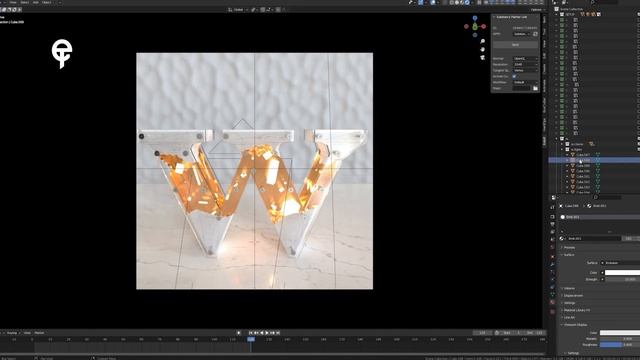Open the Global transform orientation dropdown
The image size is (640, 360).
tap(238, 10)
